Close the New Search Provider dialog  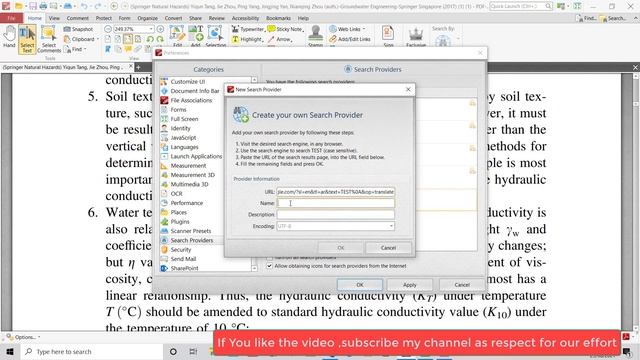click(x=408, y=89)
